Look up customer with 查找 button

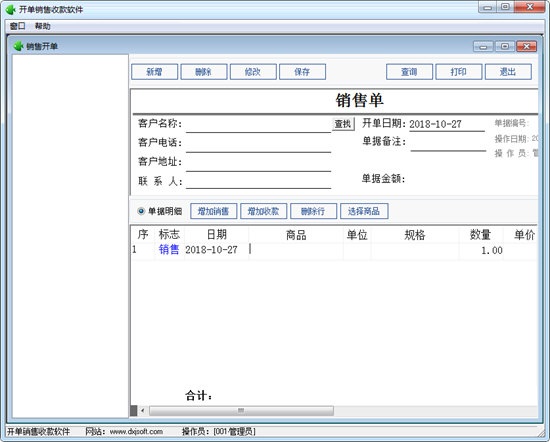pos(343,124)
